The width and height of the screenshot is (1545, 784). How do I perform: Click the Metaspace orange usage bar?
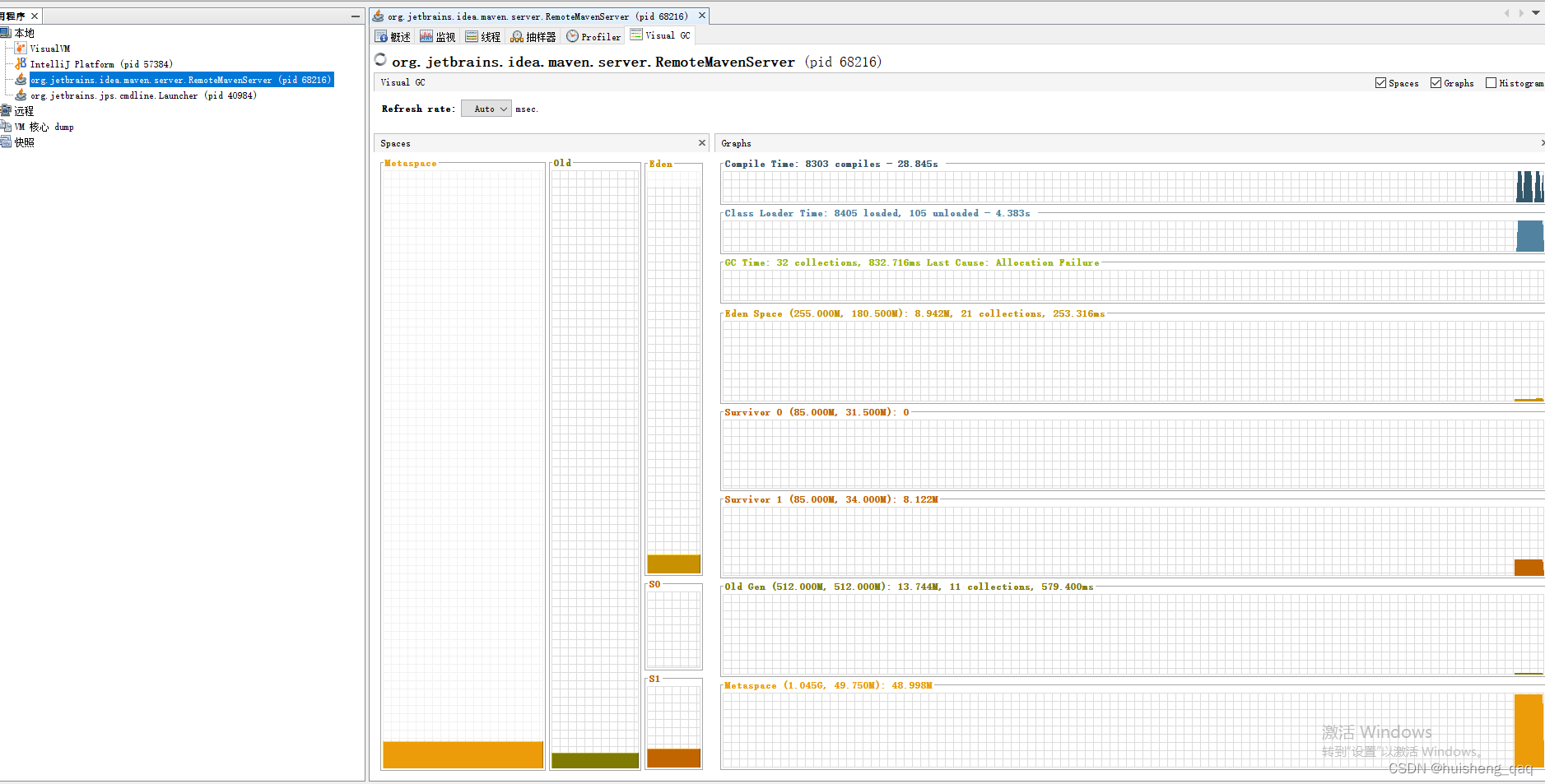pos(463,754)
